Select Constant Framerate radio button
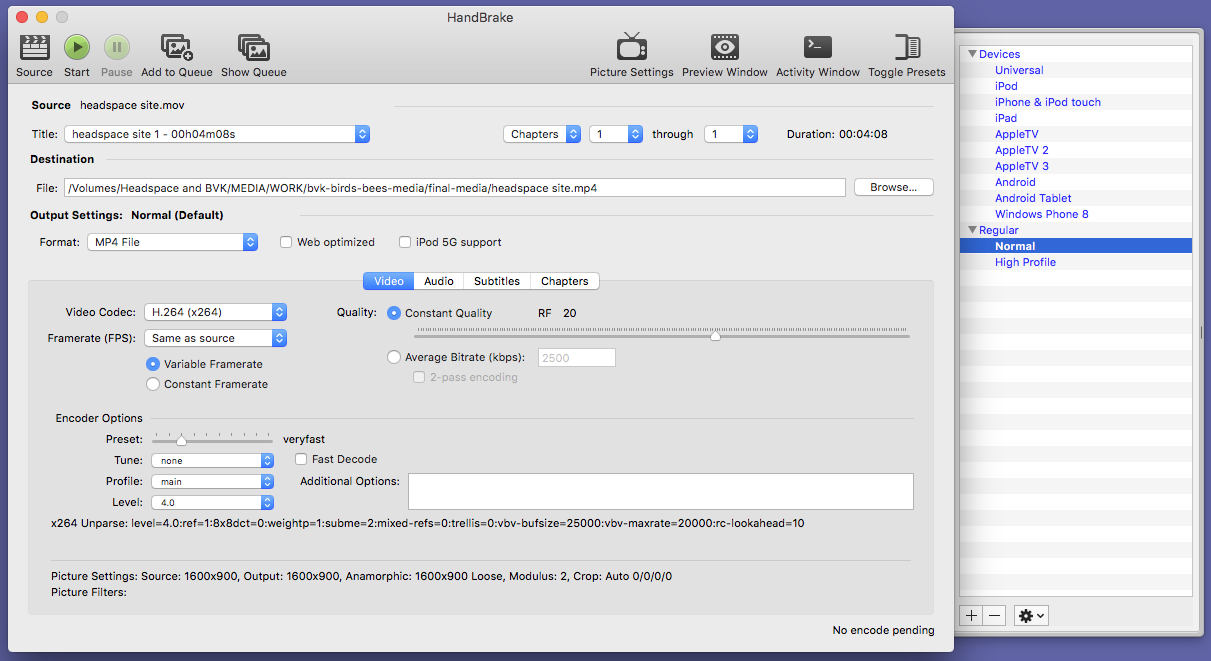1211x661 pixels. [x=153, y=384]
